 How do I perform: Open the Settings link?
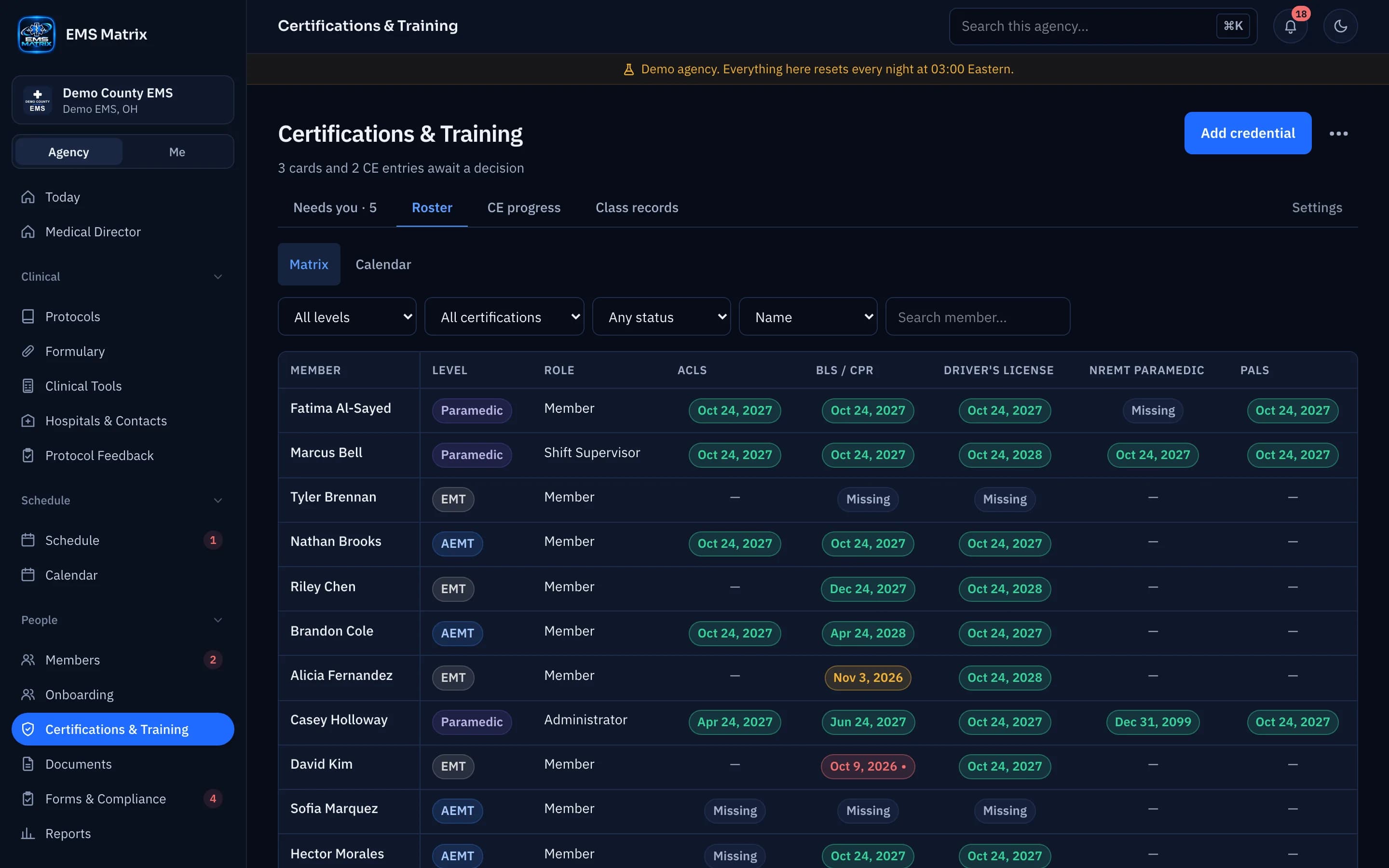1317,208
